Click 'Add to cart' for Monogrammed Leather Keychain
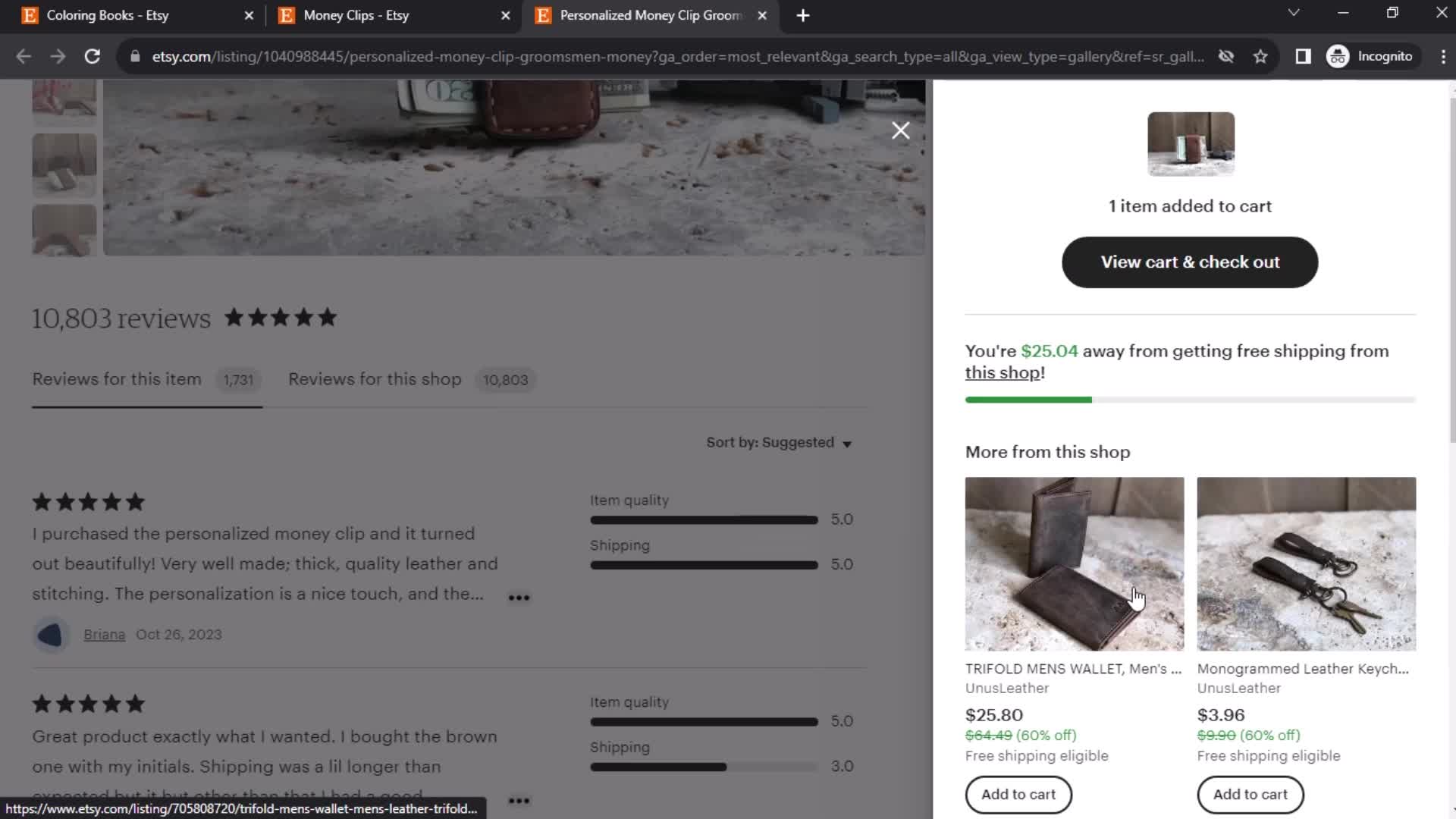 pyautogui.click(x=1252, y=794)
